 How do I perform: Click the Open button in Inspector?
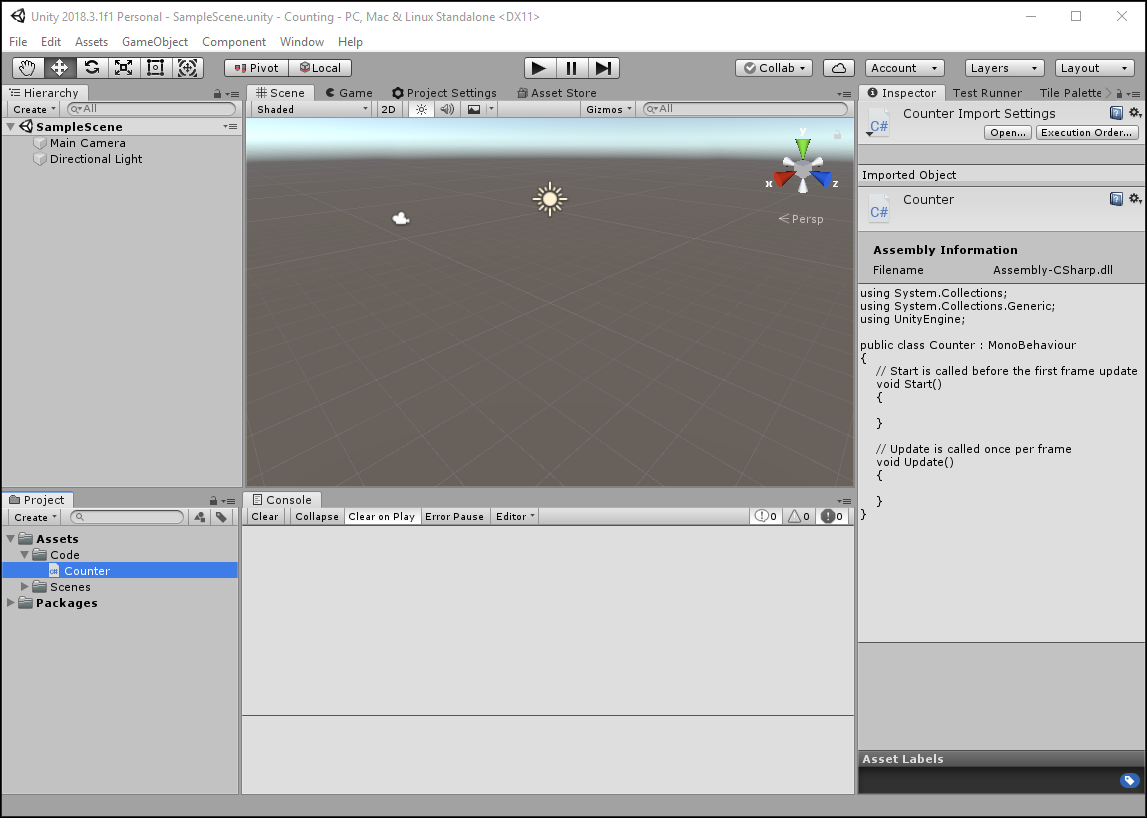coord(1007,133)
